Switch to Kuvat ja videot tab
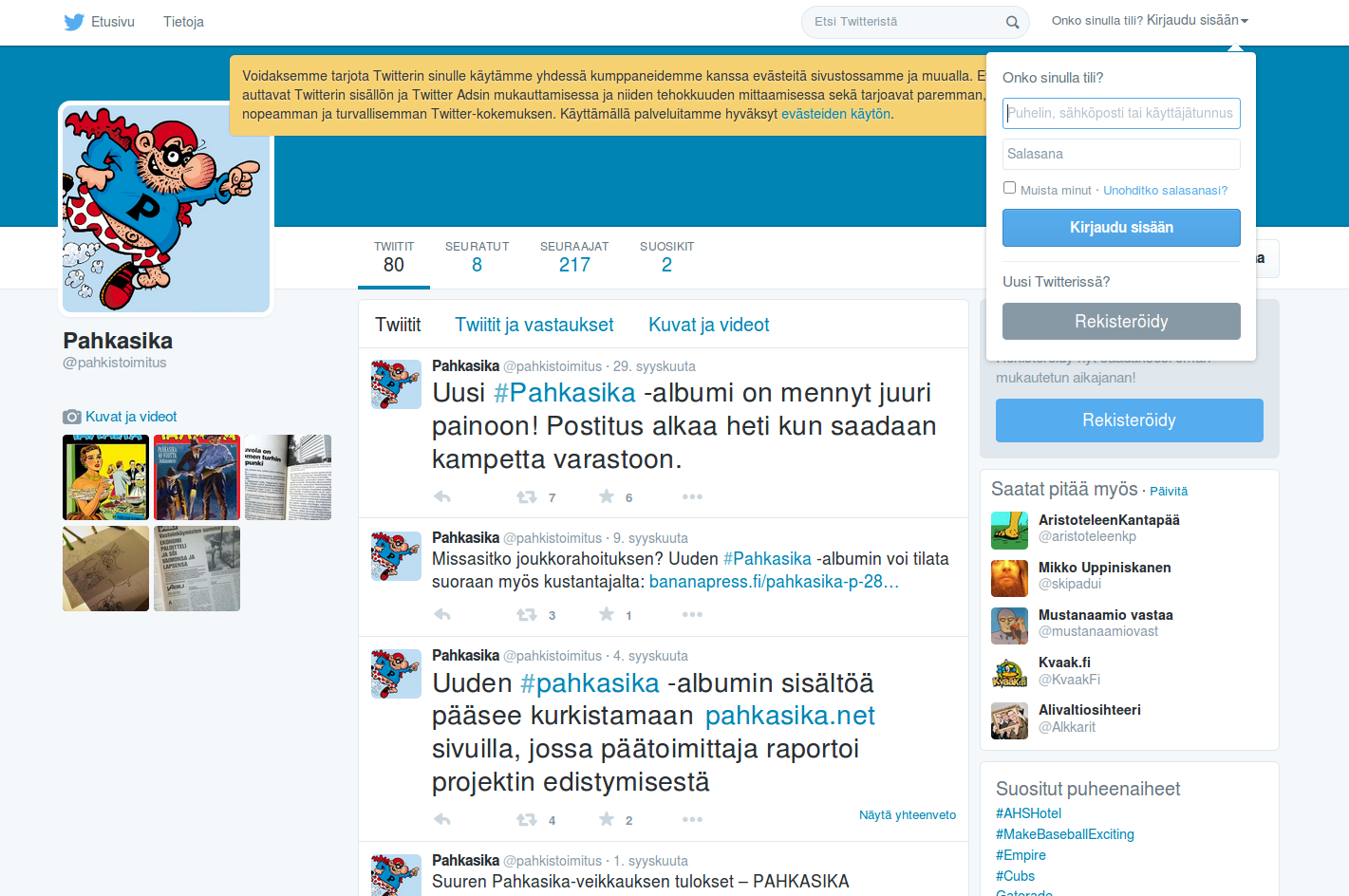This screenshot has width=1349, height=896. coord(709,325)
